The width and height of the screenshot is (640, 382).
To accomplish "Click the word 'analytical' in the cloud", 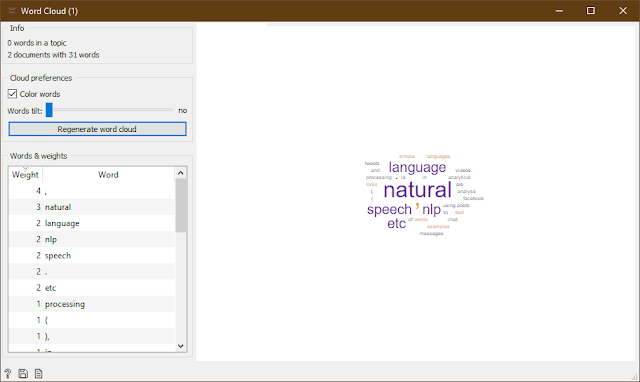I will (459, 178).
